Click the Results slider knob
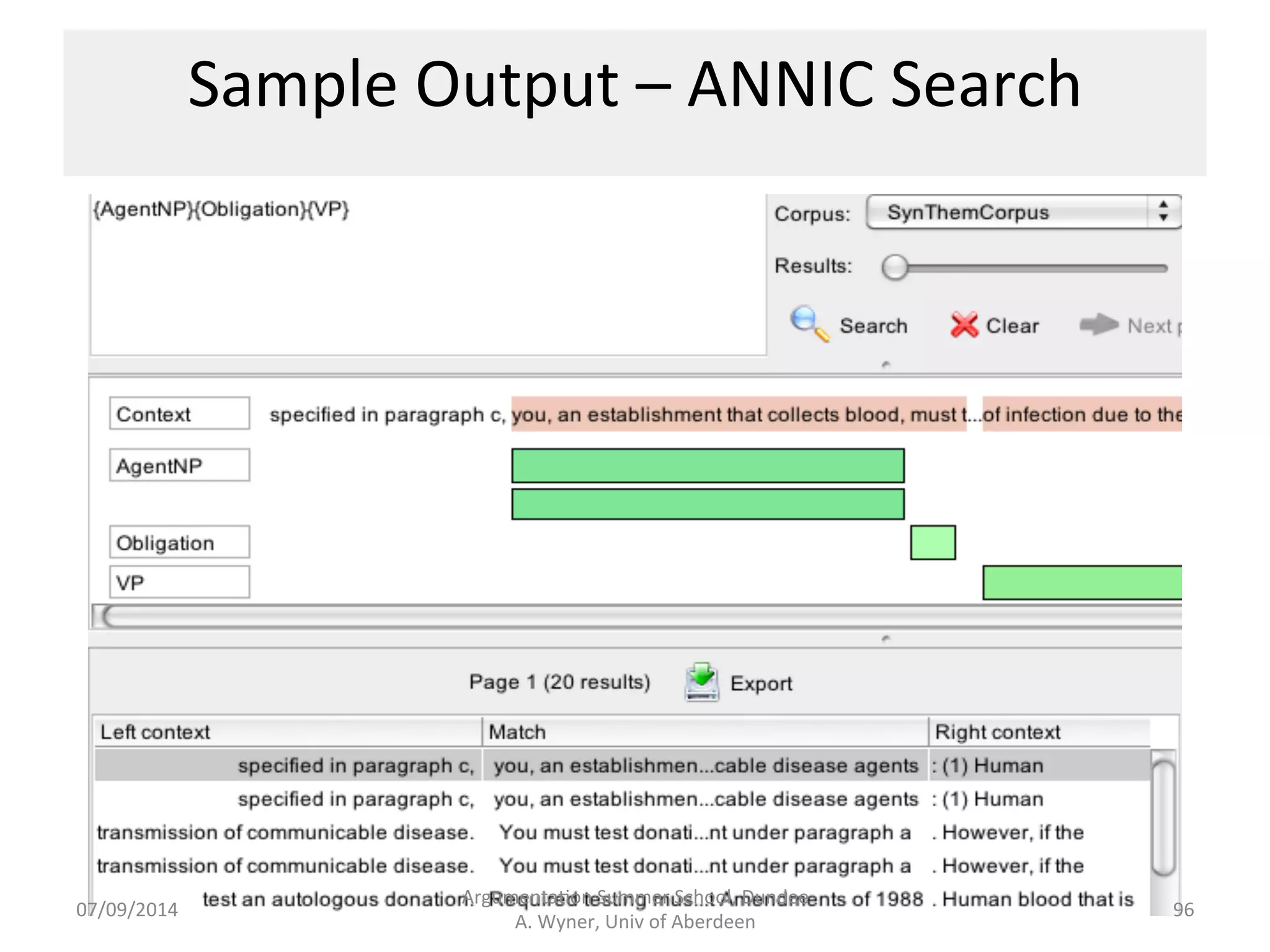This screenshot has width=1270, height=952. coord(895,267)
